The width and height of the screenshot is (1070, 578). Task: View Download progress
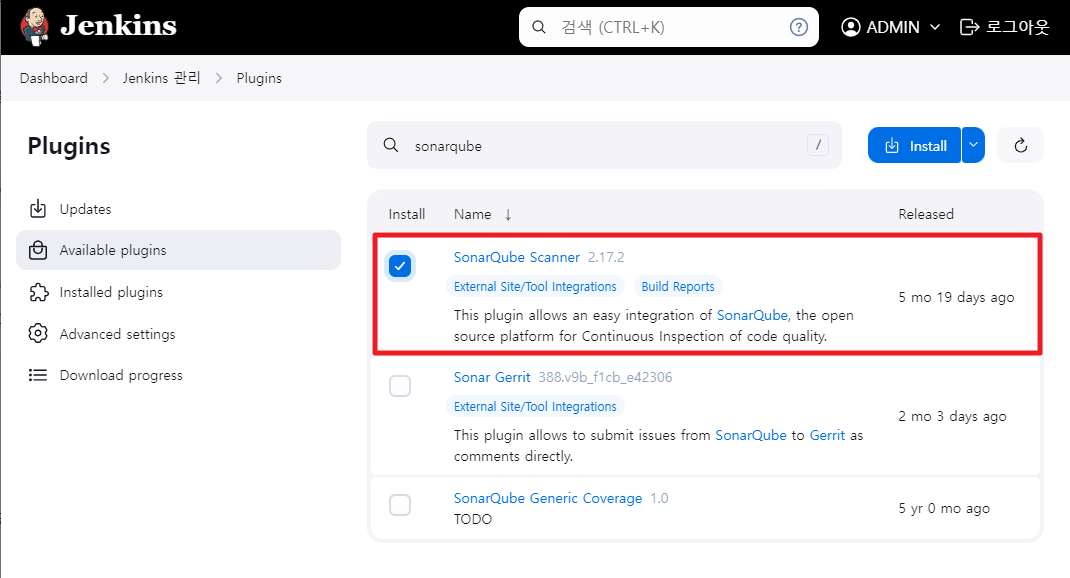[x=178, y=375]
